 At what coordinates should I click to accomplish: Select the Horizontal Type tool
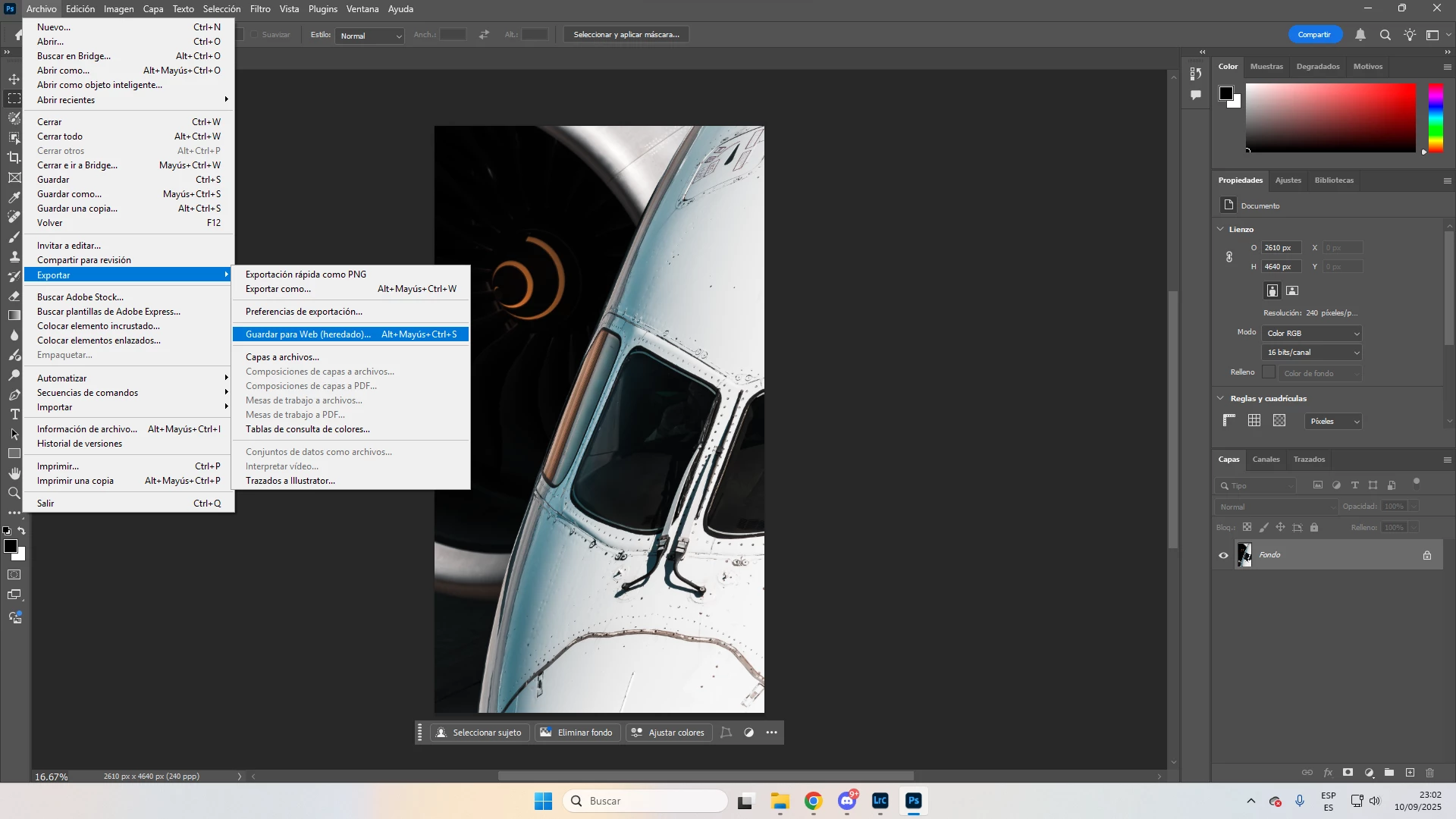click(14, 414)
